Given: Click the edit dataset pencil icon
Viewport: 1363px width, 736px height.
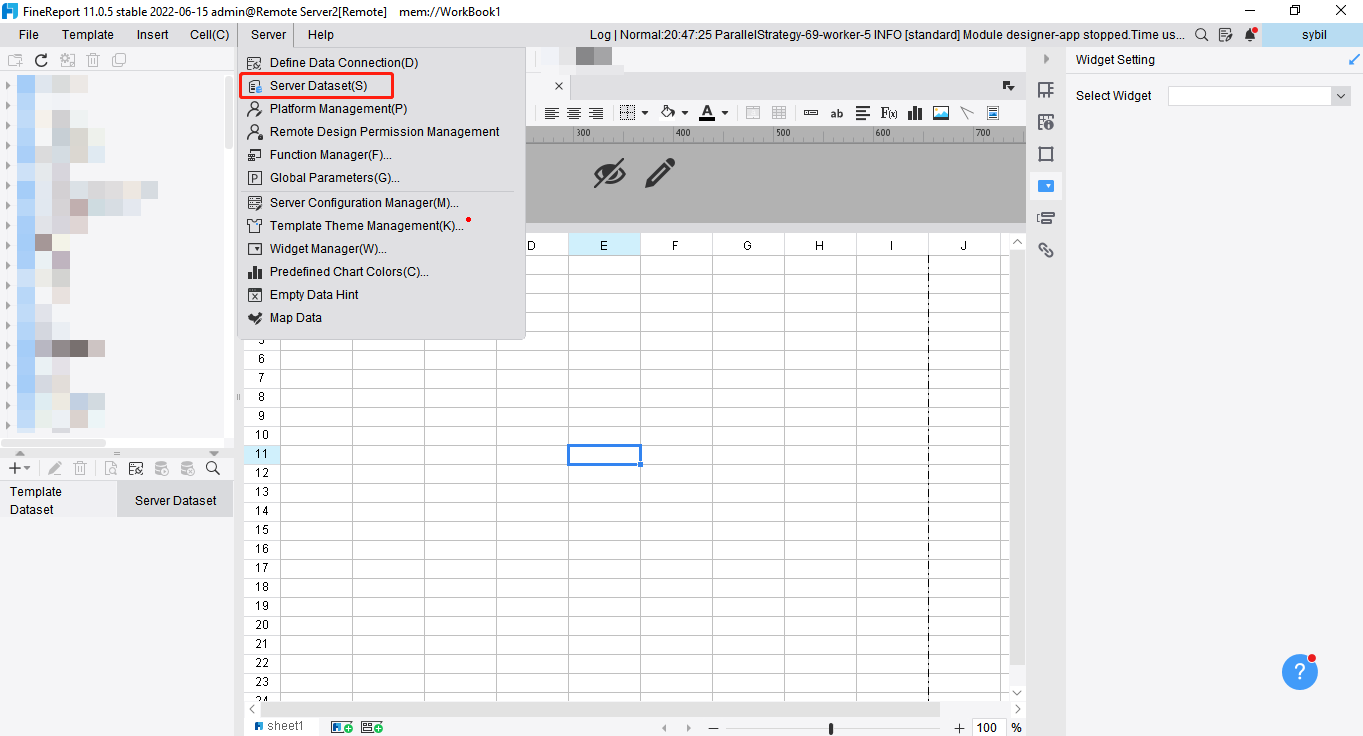Looking at the screenshot, I should [55, 468].
